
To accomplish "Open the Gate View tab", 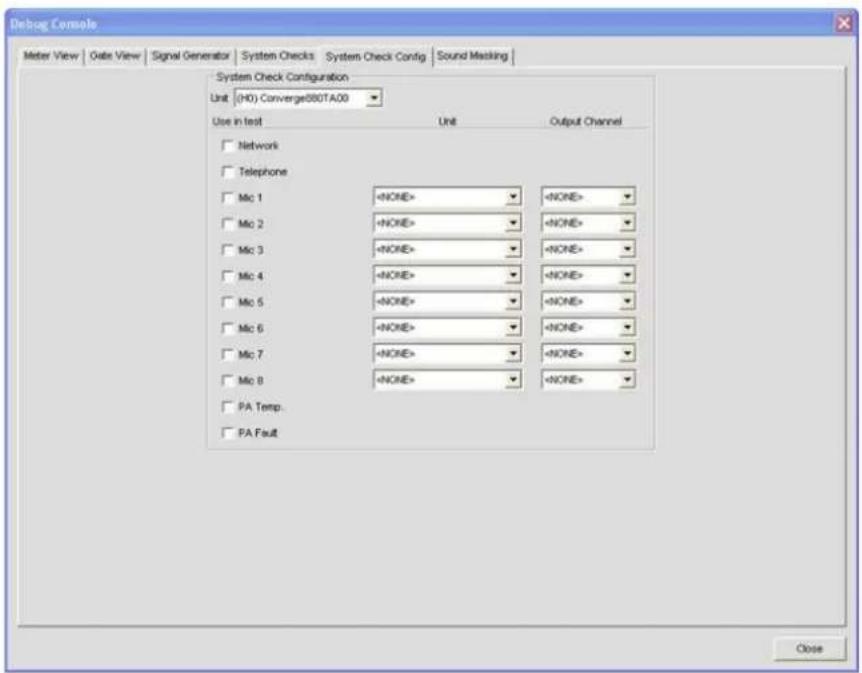I will tap(114, 56).
